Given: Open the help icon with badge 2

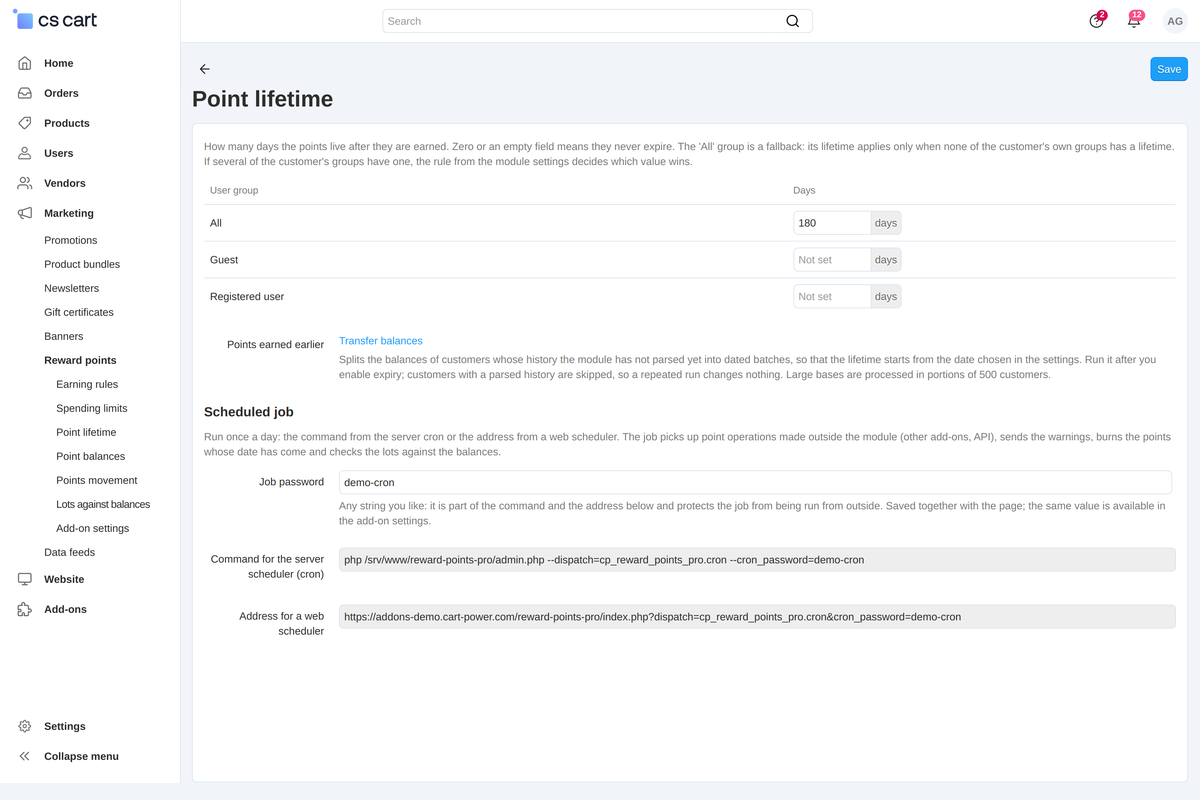Looking at the screenshot, I should pos(1097,21).
